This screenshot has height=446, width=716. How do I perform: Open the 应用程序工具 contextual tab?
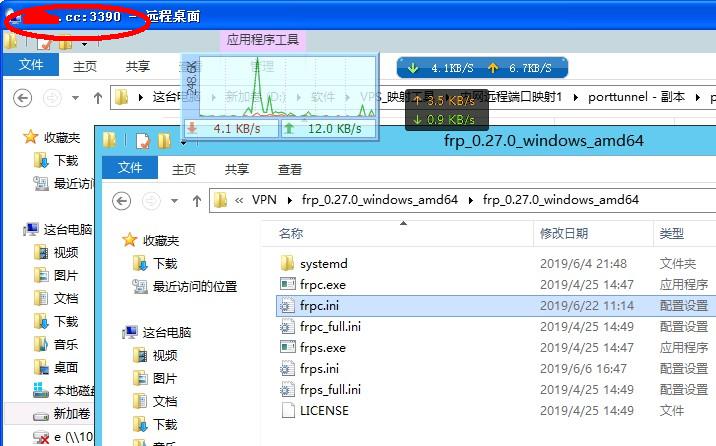click(x=263, y=40)
